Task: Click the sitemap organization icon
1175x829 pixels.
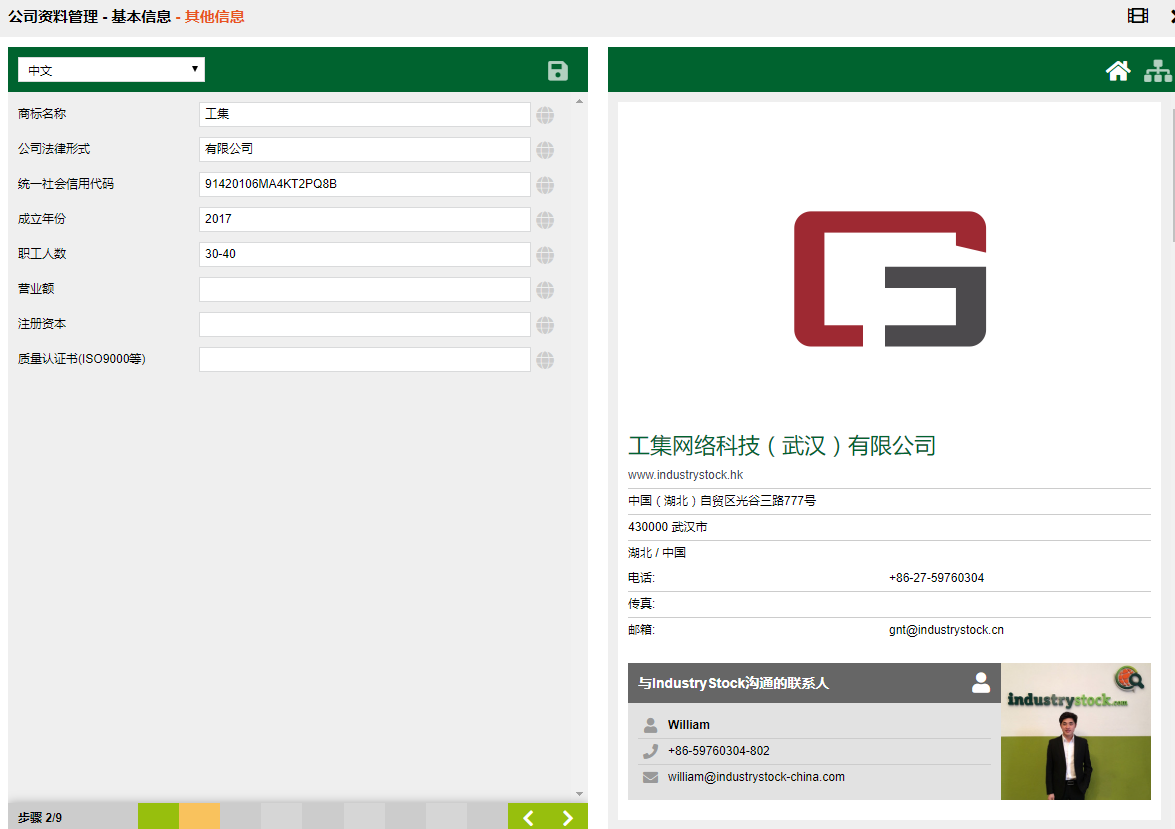Action: (x=1157, y=70)
